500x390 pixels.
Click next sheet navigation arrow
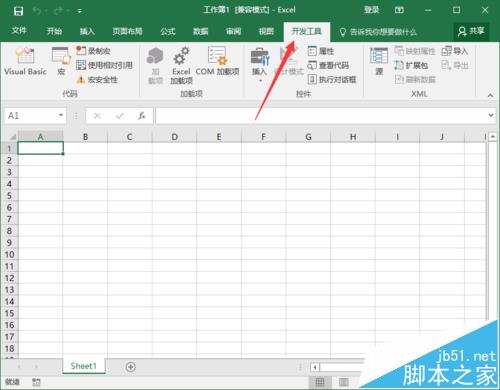[36, 367]
